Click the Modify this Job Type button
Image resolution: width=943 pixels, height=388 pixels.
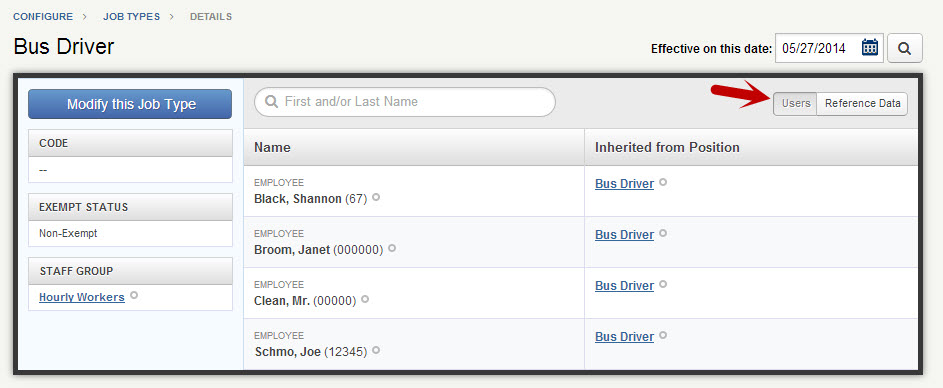click(x=130, y=104)
